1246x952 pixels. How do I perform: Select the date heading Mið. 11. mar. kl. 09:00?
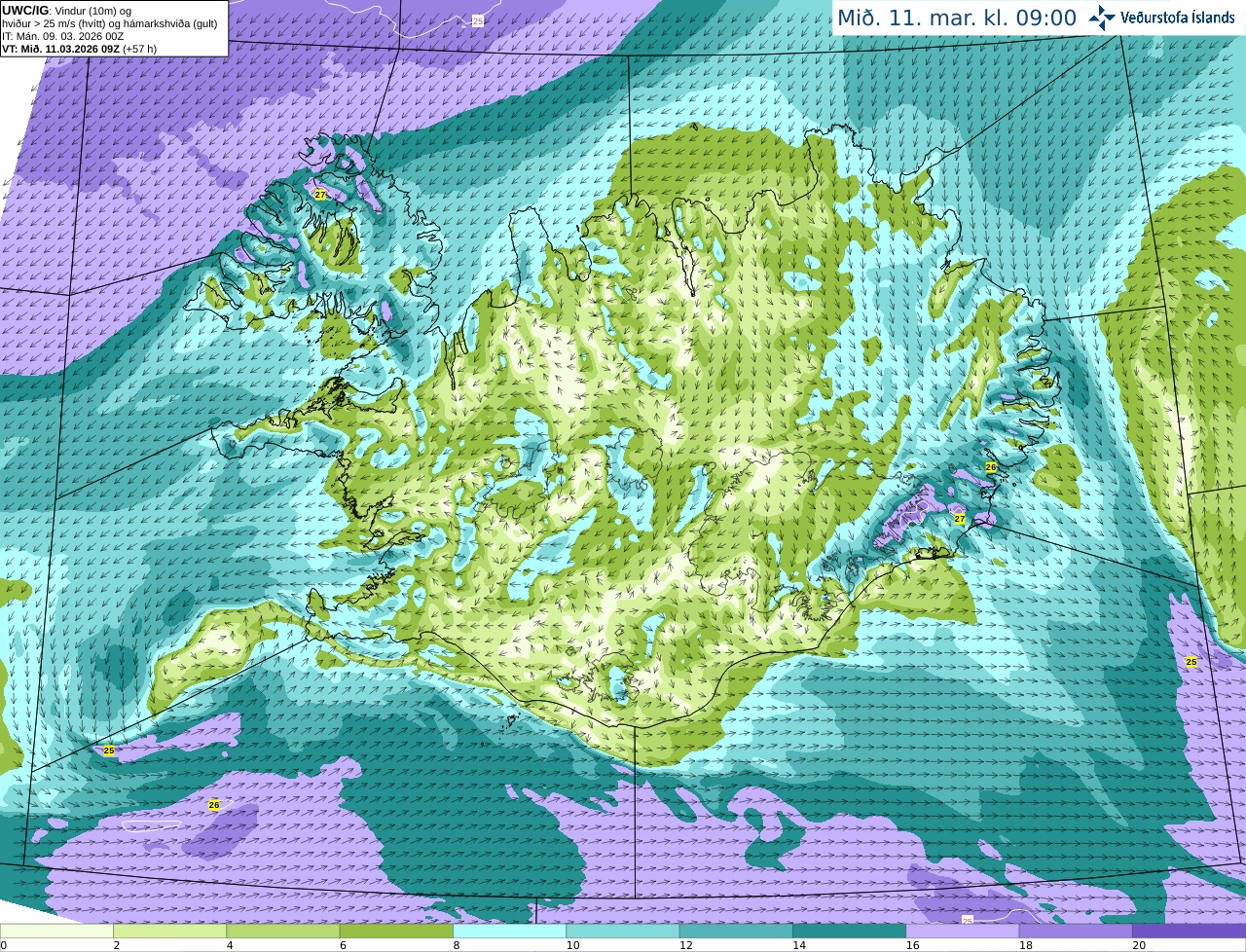point(958,18)
